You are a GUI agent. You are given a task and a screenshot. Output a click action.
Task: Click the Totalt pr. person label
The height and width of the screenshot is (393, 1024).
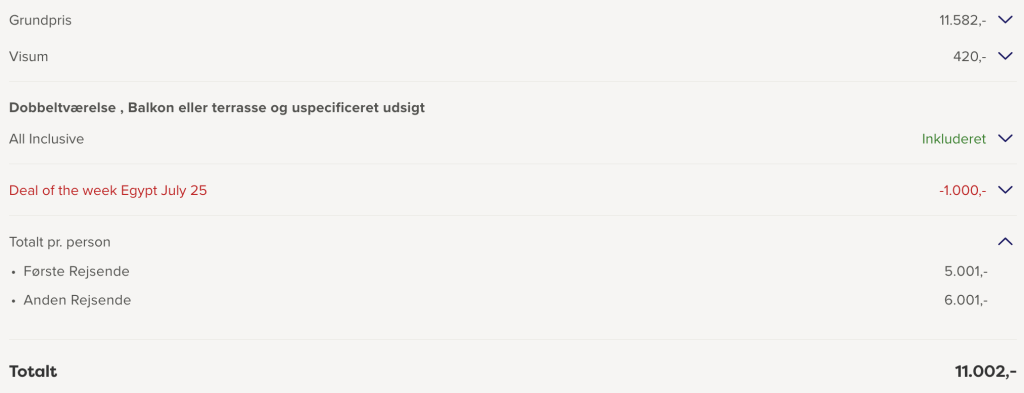[x=60, y=242]
